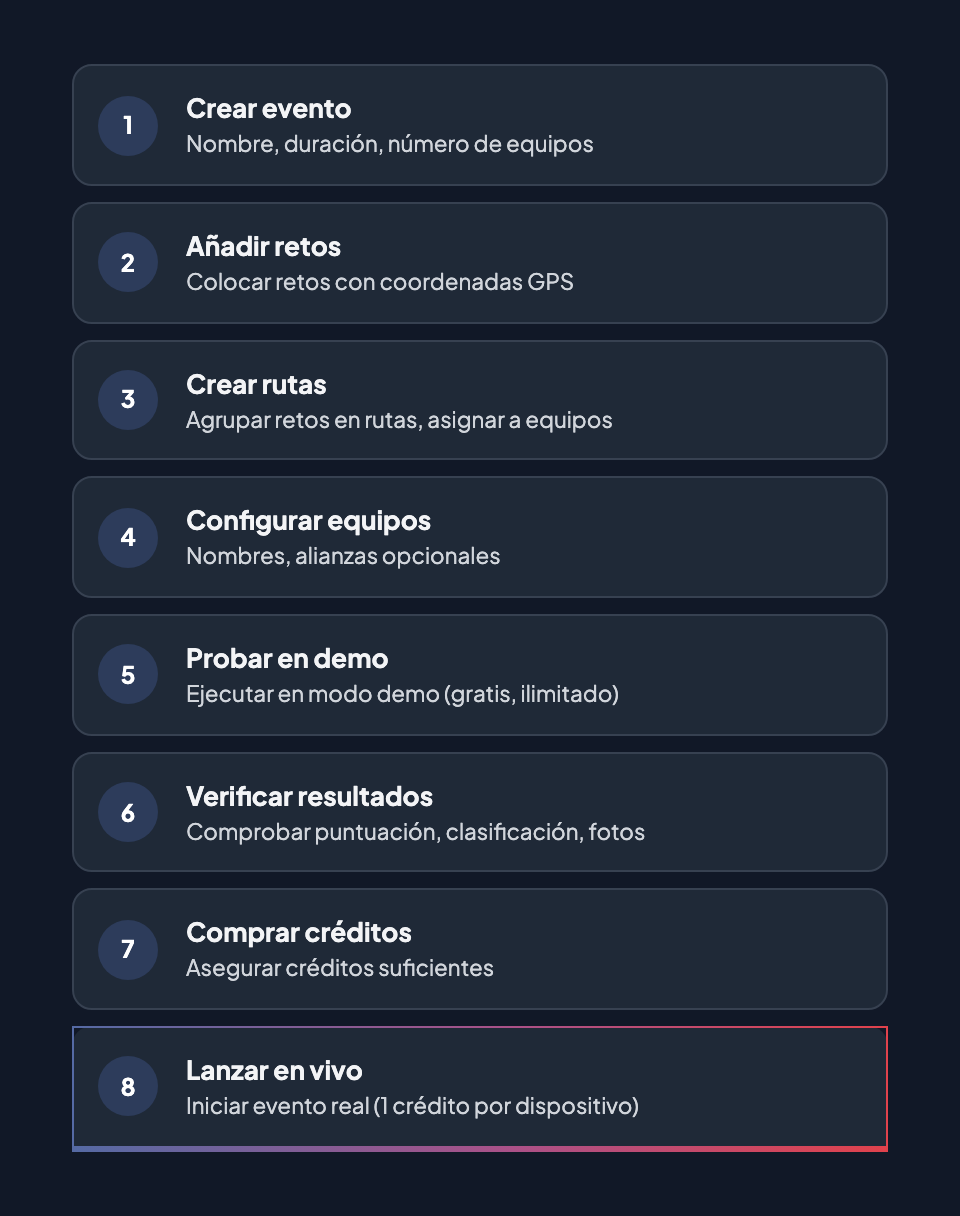Open the 'Crear rutas' step

[480, 399]
